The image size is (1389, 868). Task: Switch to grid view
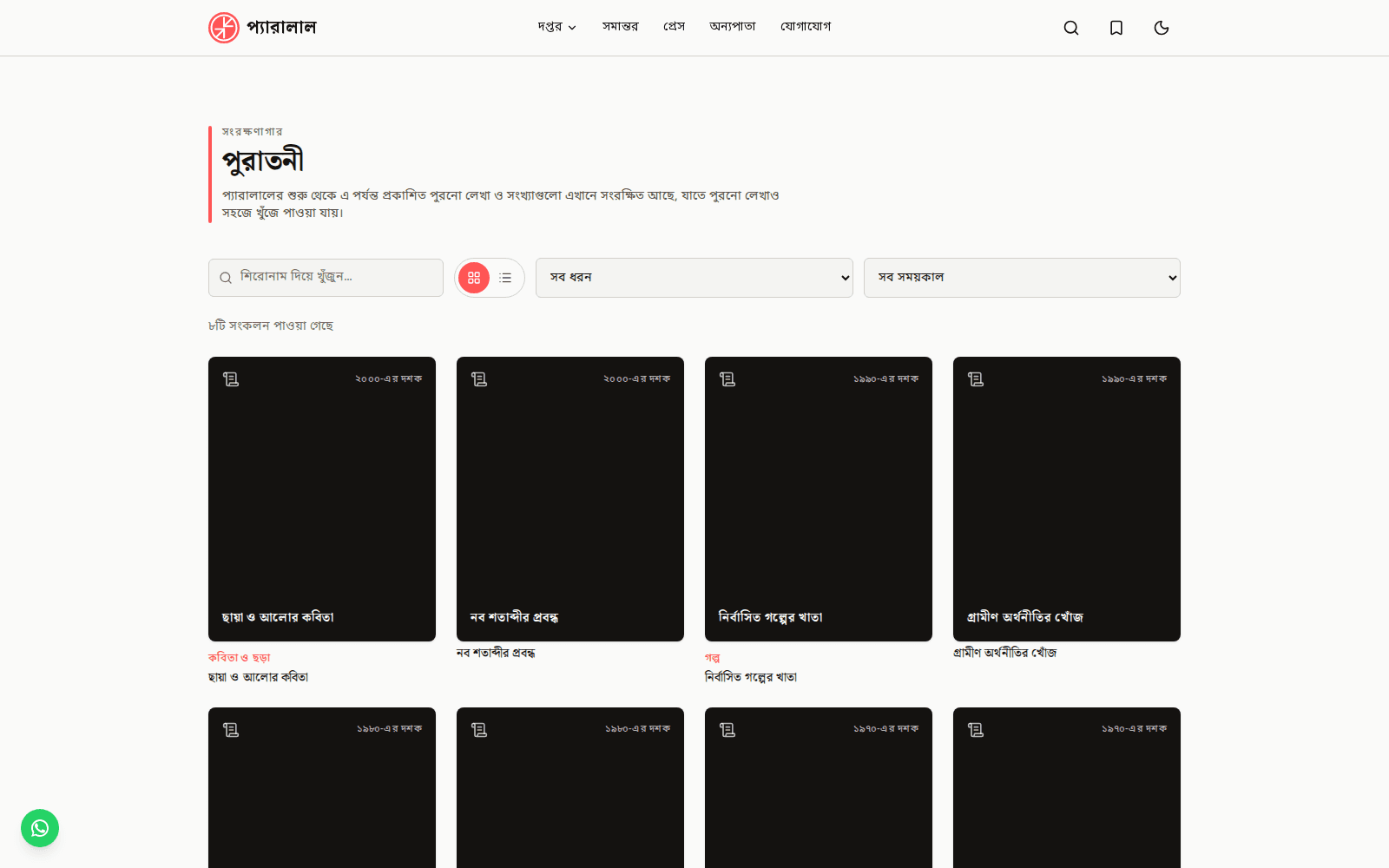[x=474, y=278]
